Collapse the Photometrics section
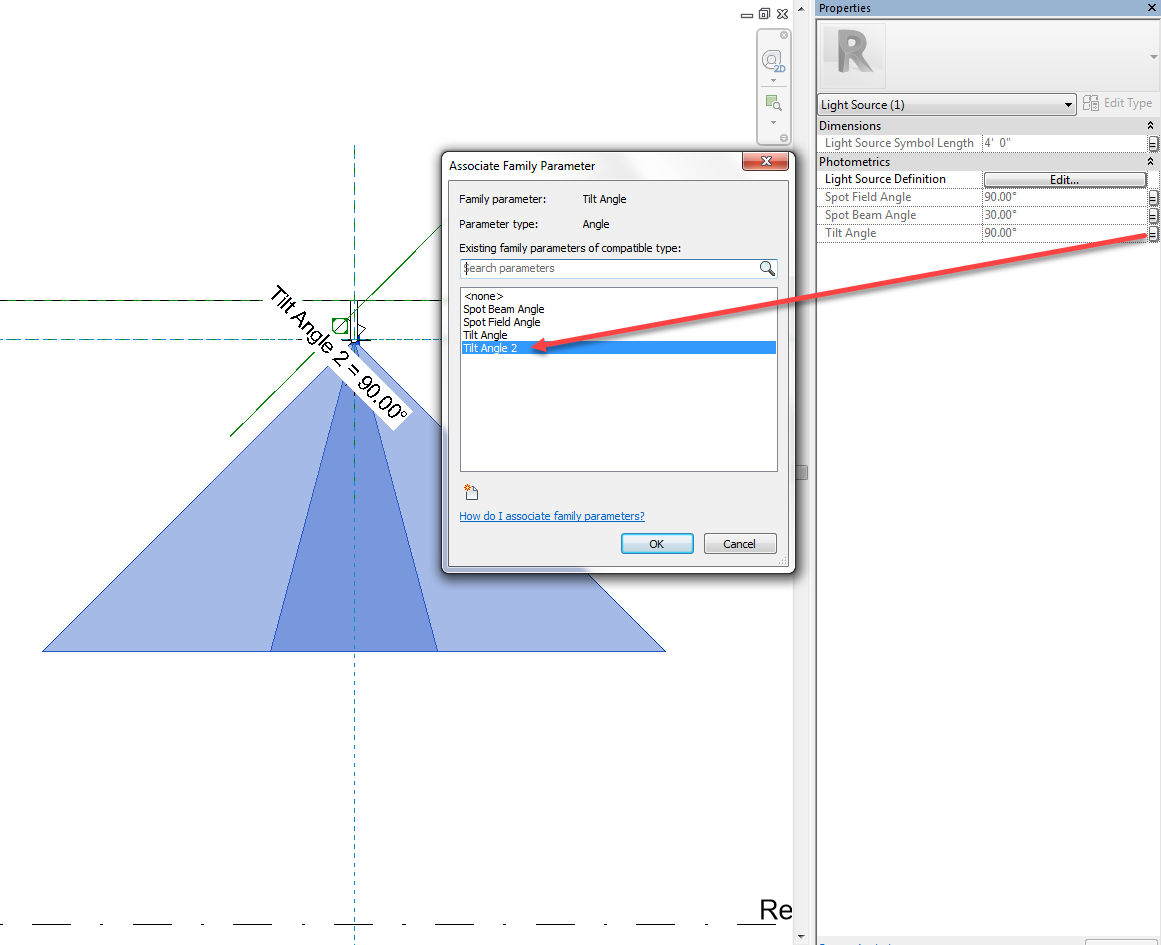 click(1150, 161)
